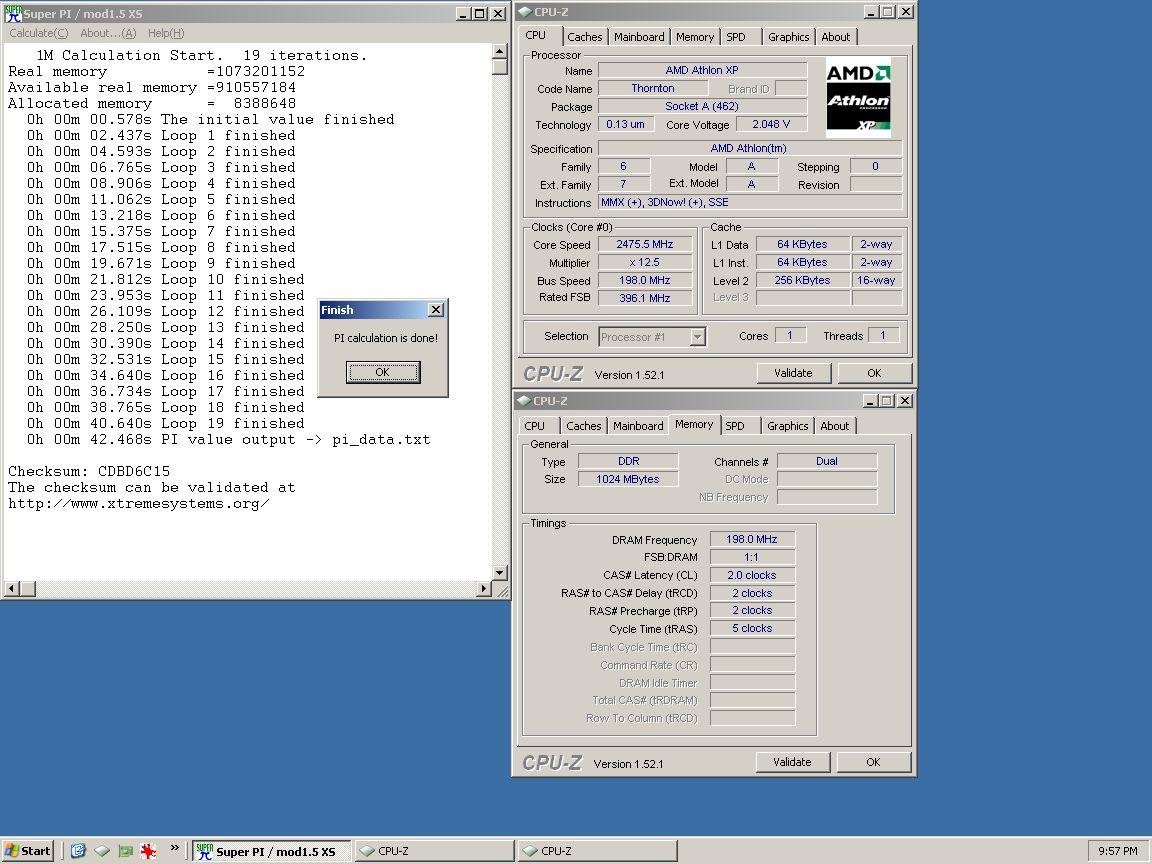
Task: Switch to CPU tab in bottom CPU-Z
Action: click(535, 426)
